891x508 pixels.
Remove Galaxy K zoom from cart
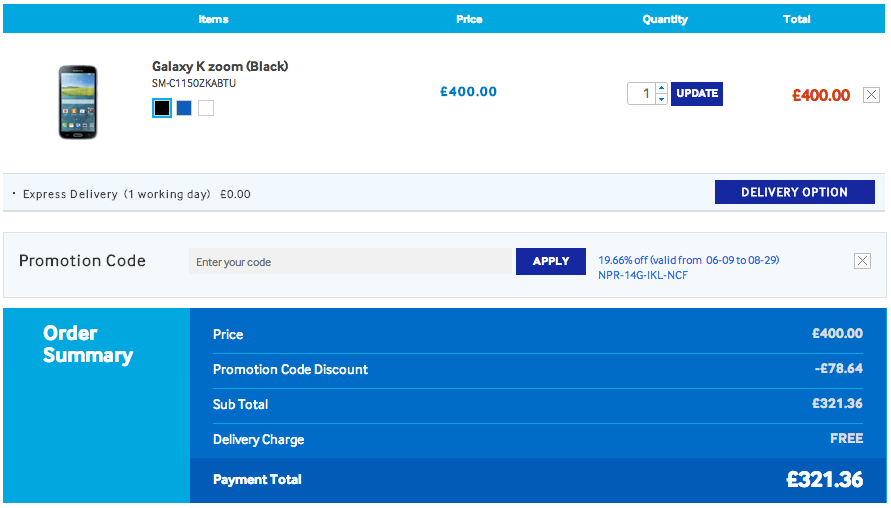(871, 94)
